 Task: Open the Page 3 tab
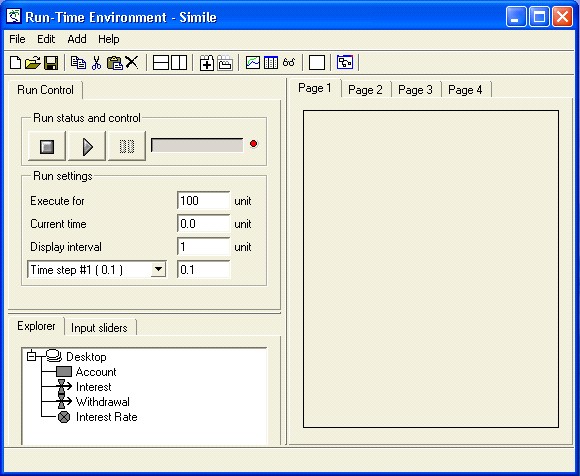click(415, 90)
